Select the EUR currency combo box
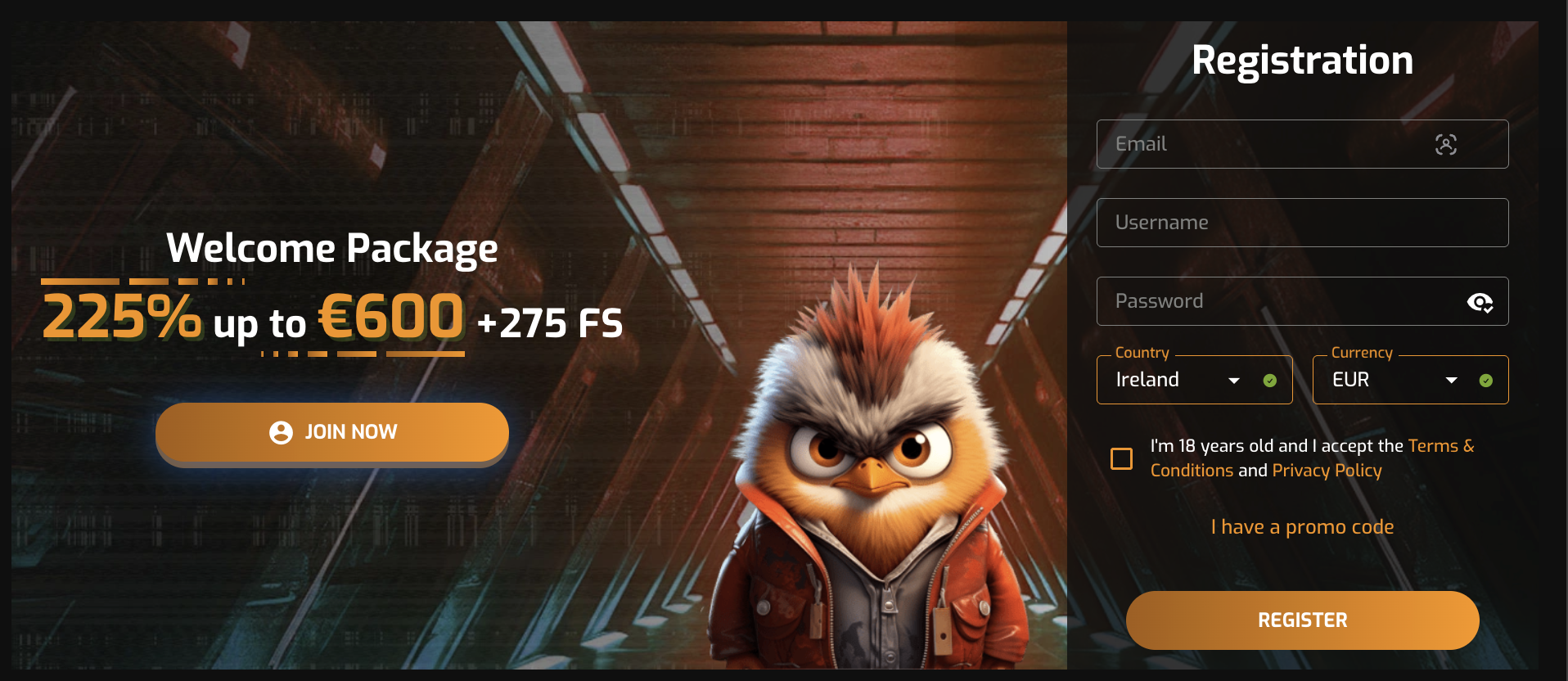Image resolution: width=1568 pixels, height=681 pixels. pos(1411,380)
